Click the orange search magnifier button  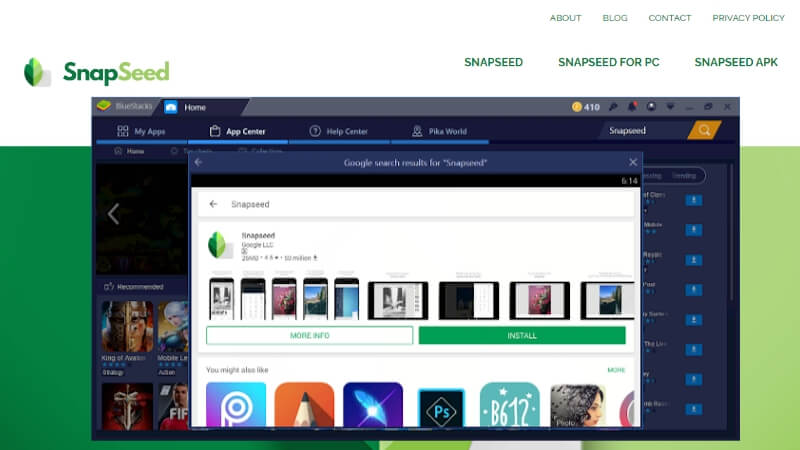[705, 131]
